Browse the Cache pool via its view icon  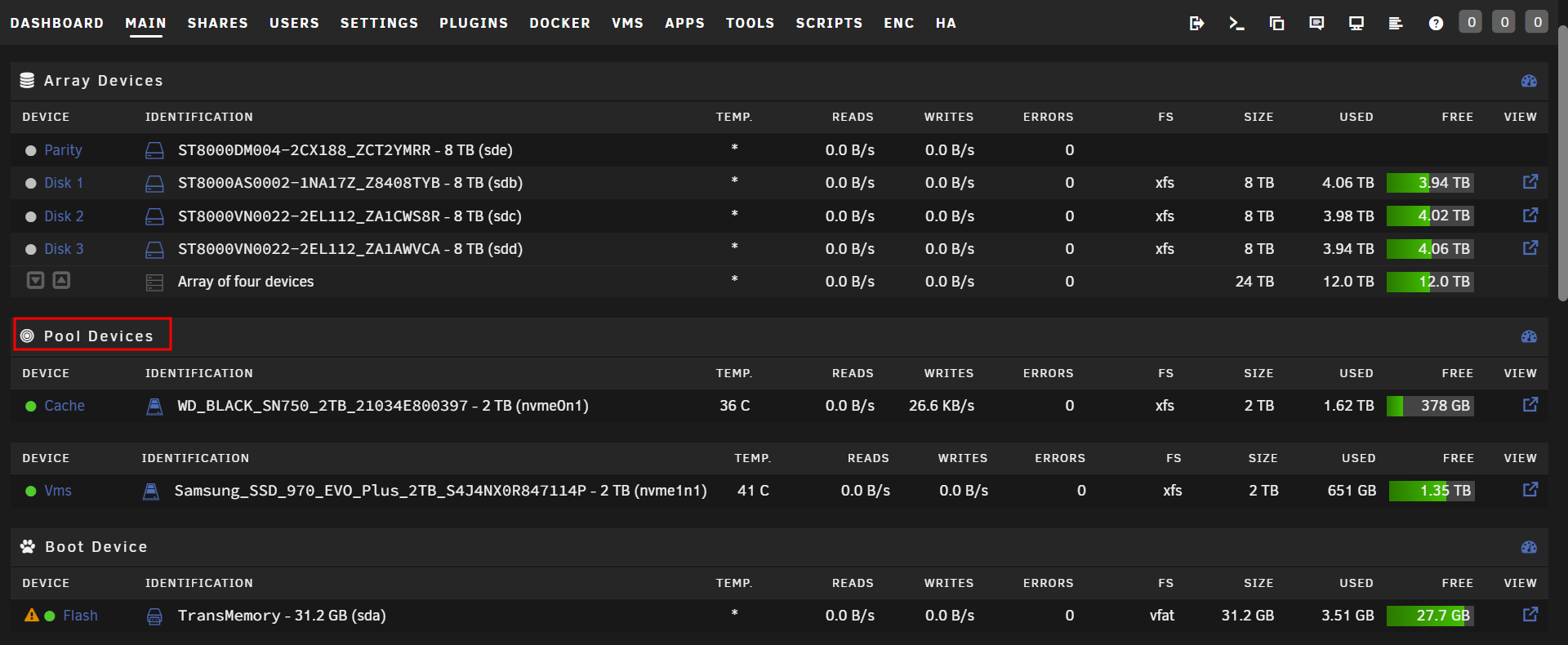pyautogui.click(x=1530, y=404)
